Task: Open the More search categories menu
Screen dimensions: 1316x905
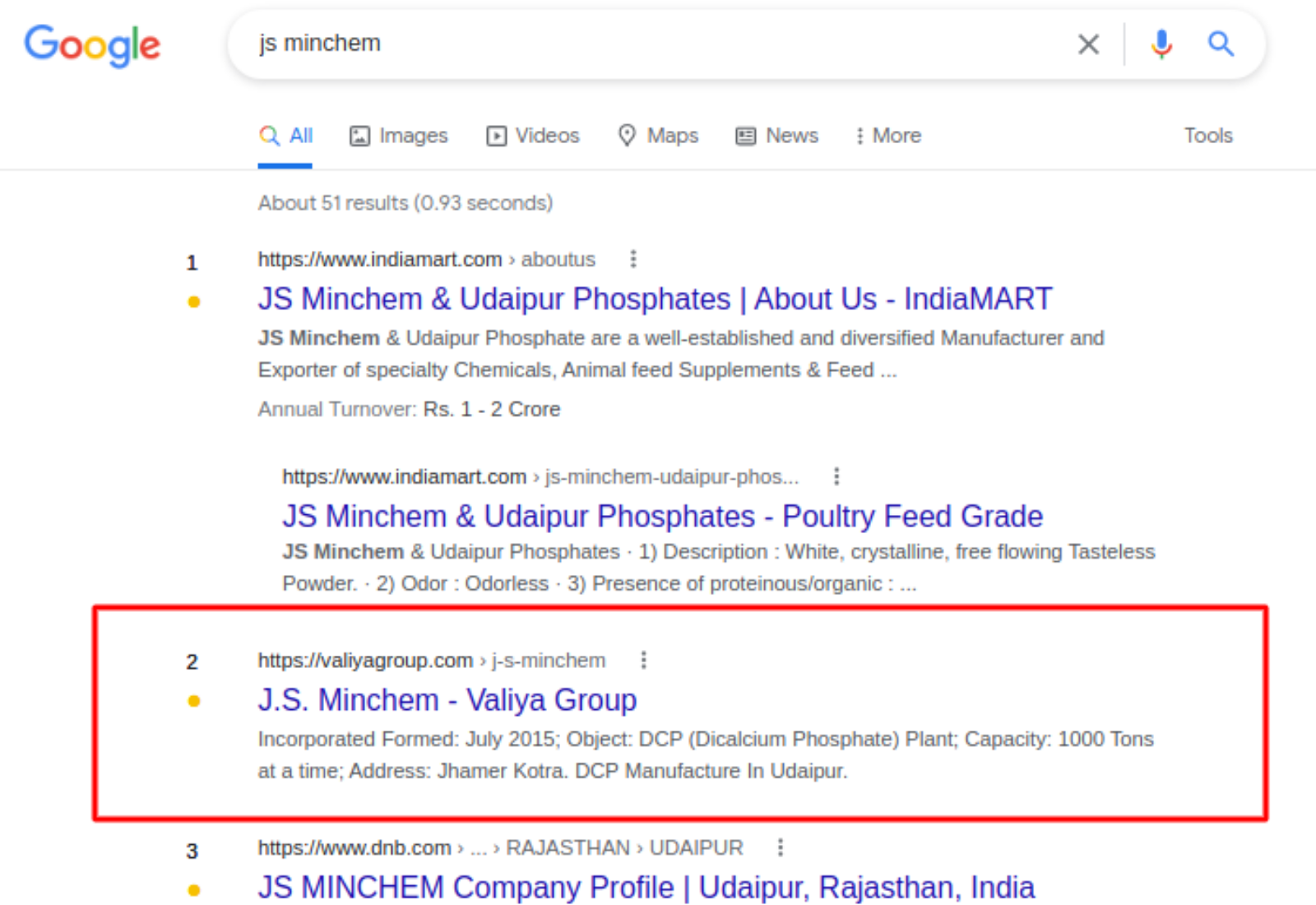Action: pyautogui.click(x=887, y=135)
